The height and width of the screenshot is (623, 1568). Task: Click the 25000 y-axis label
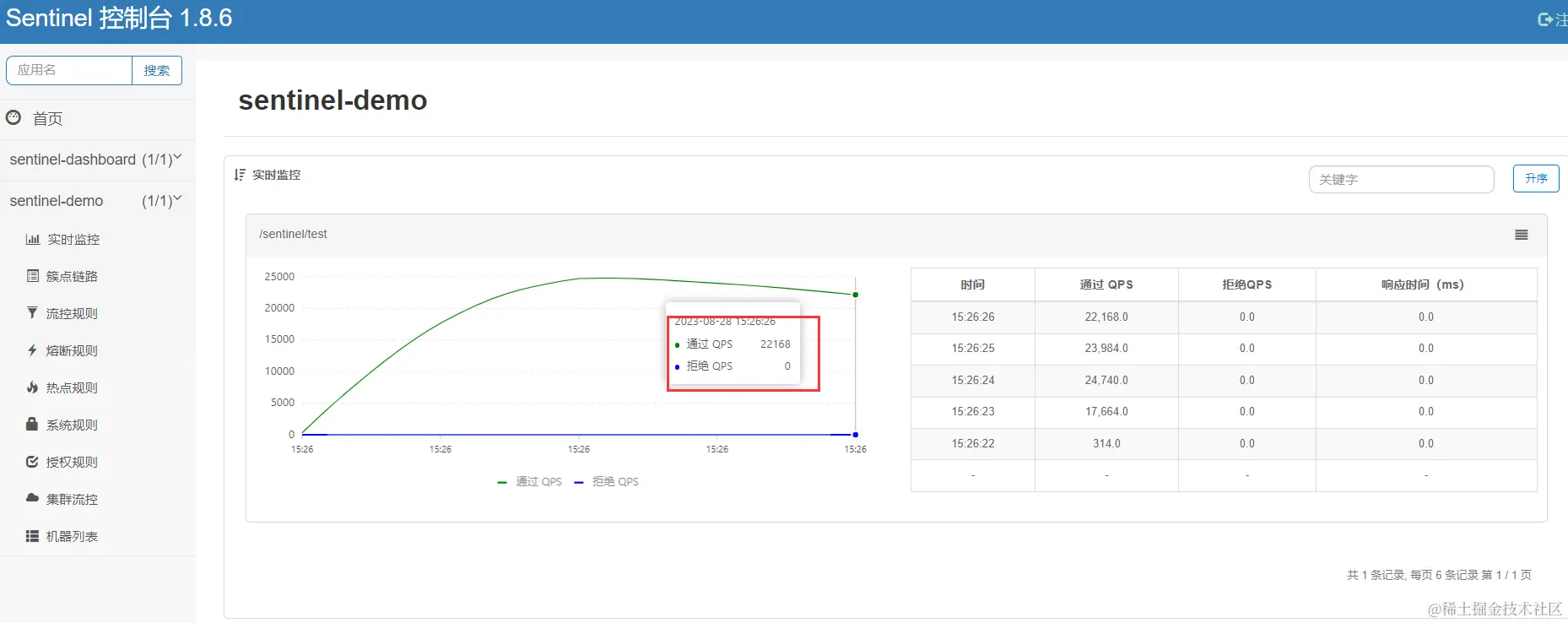pos(279,277)
